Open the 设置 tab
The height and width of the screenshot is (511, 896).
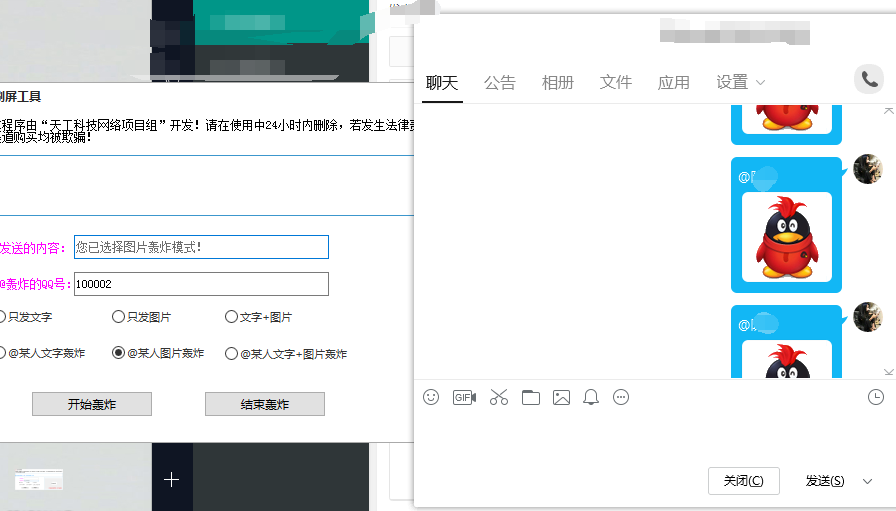click(x=732, y=83)
